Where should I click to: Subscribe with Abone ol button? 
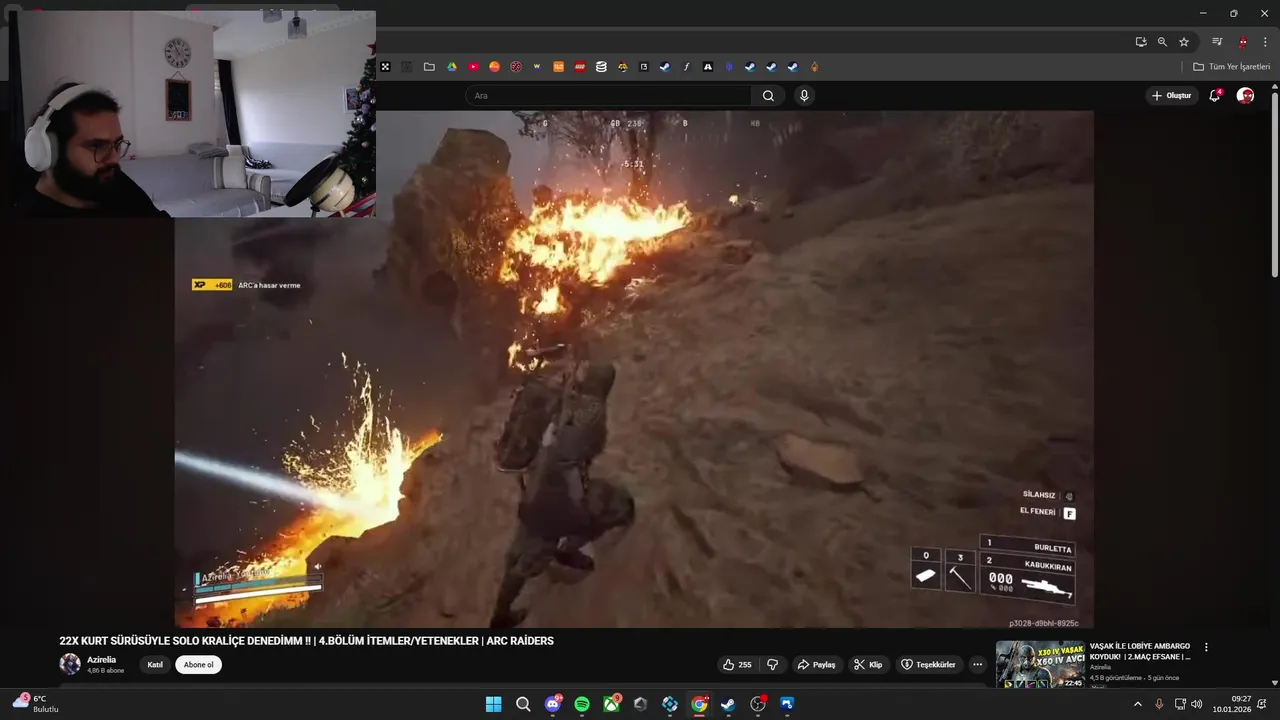pyautogui.click(x=198, y=665)
